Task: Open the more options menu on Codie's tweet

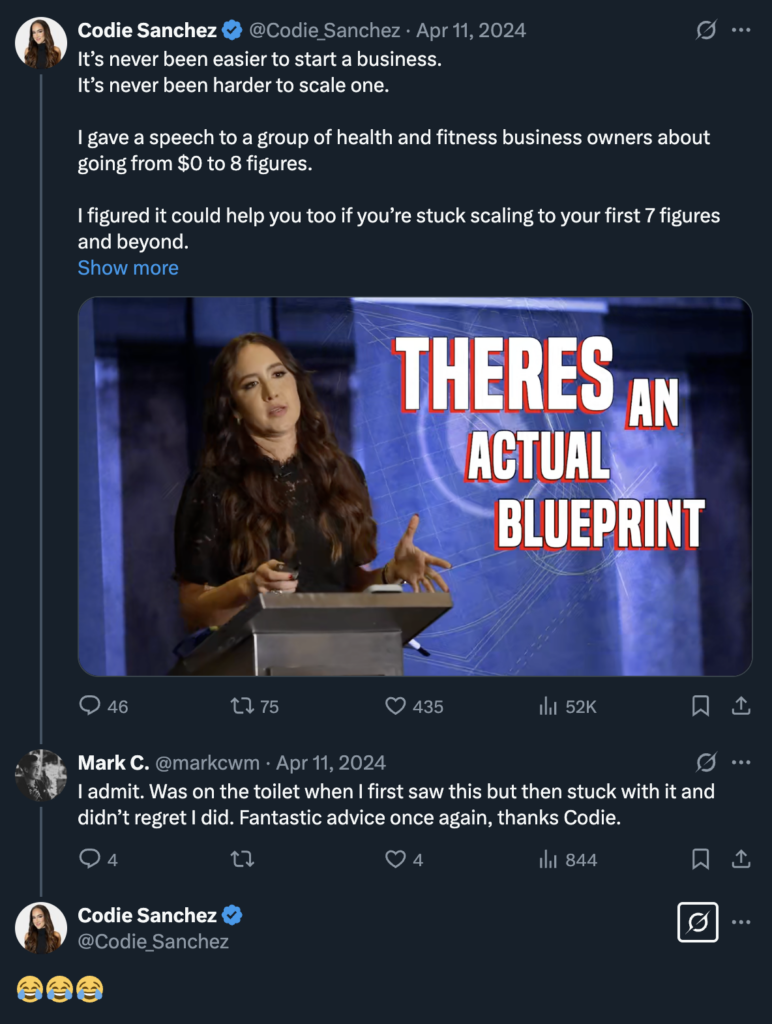Action: 742,30
